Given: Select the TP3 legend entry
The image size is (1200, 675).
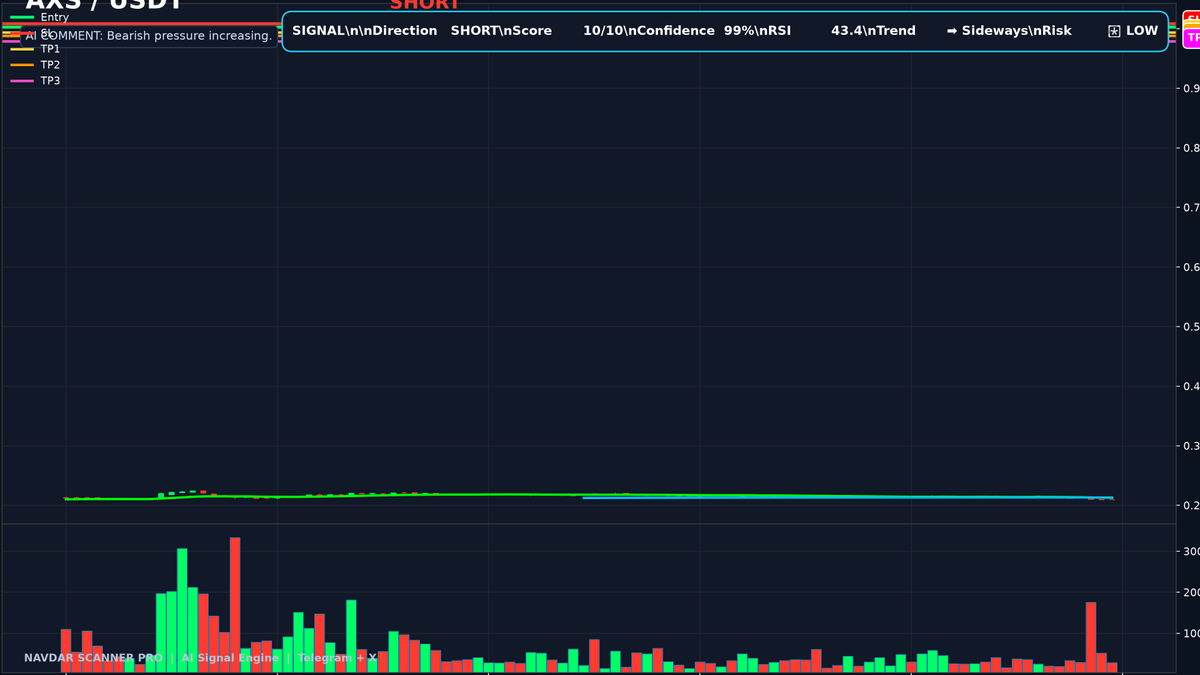Looking at the screenshot, I should pos(35,81).
